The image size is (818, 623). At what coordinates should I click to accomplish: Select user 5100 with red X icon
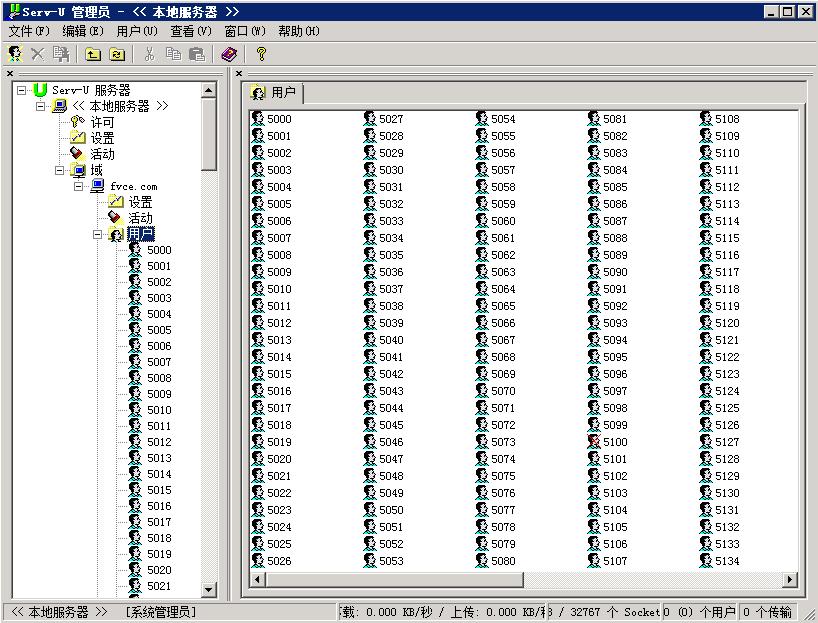(614, 442)
